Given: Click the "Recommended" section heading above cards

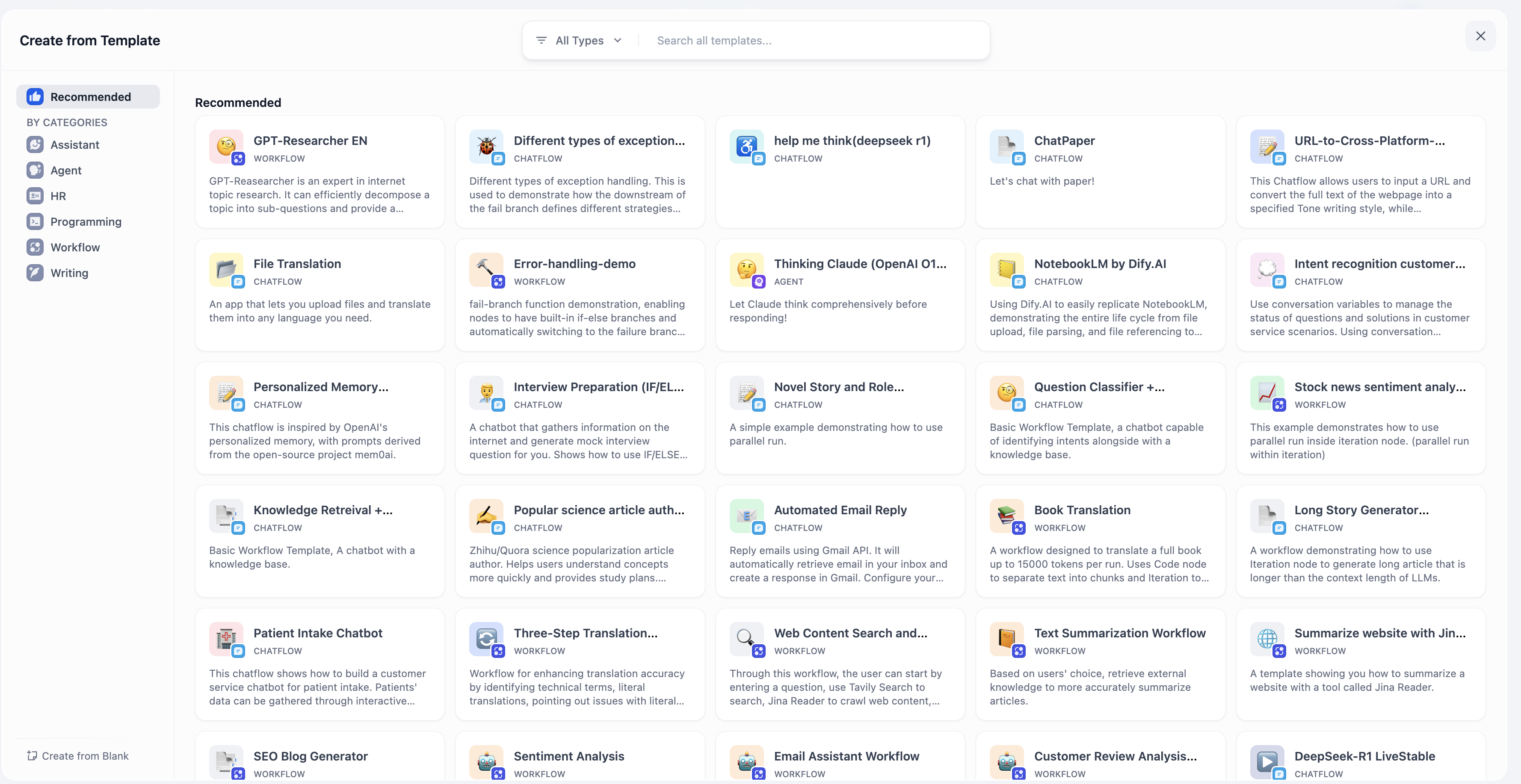Looking at the screenshot, I should click(x=238, y=103).
